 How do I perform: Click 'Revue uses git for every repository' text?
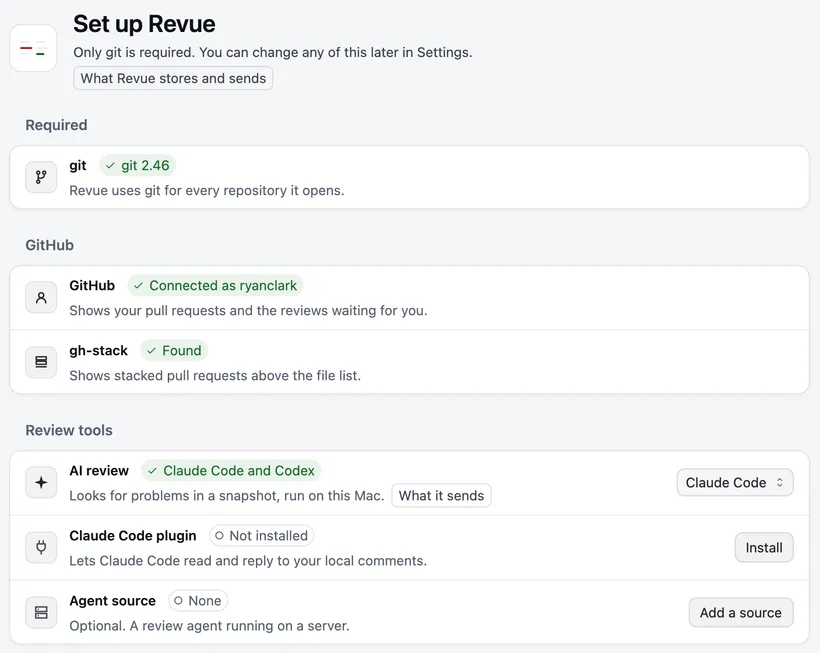coord(207,190)
